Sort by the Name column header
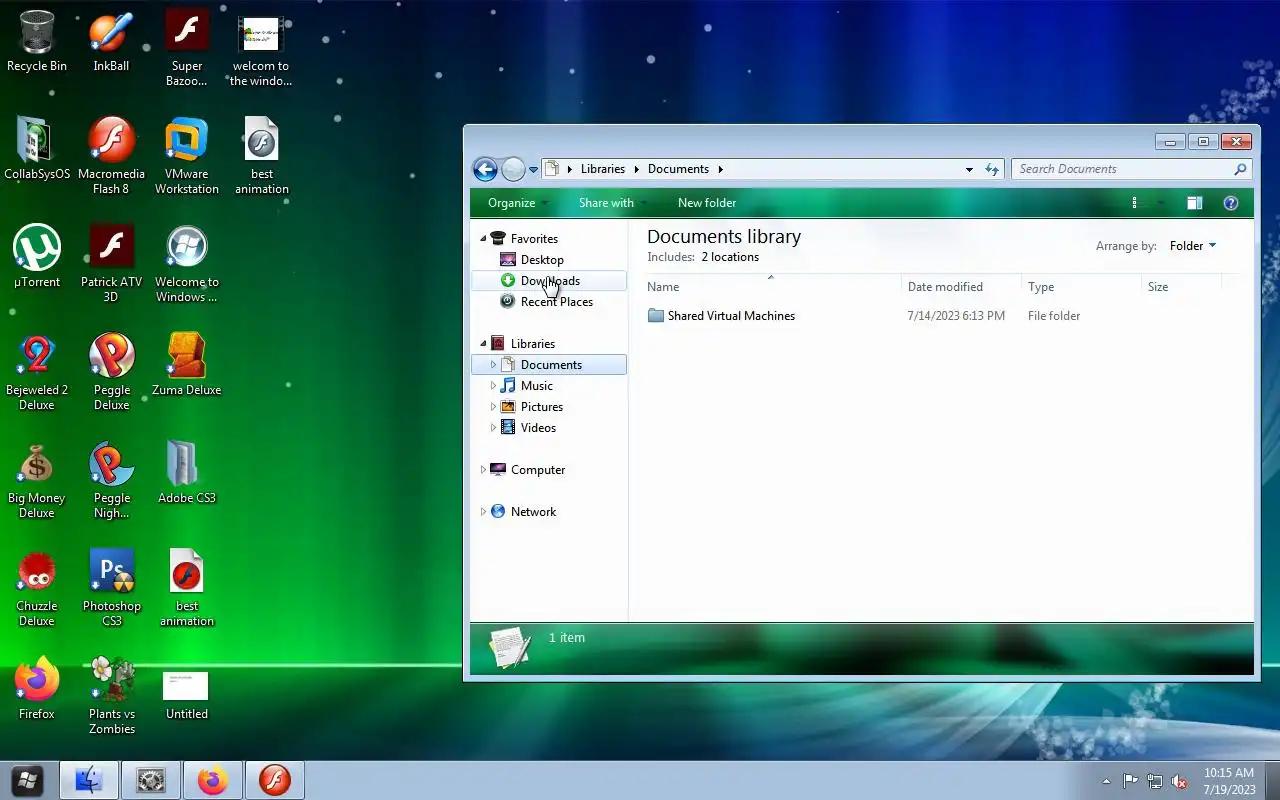The width and height of the screenshot is (1280, 800). pos(773,287)
